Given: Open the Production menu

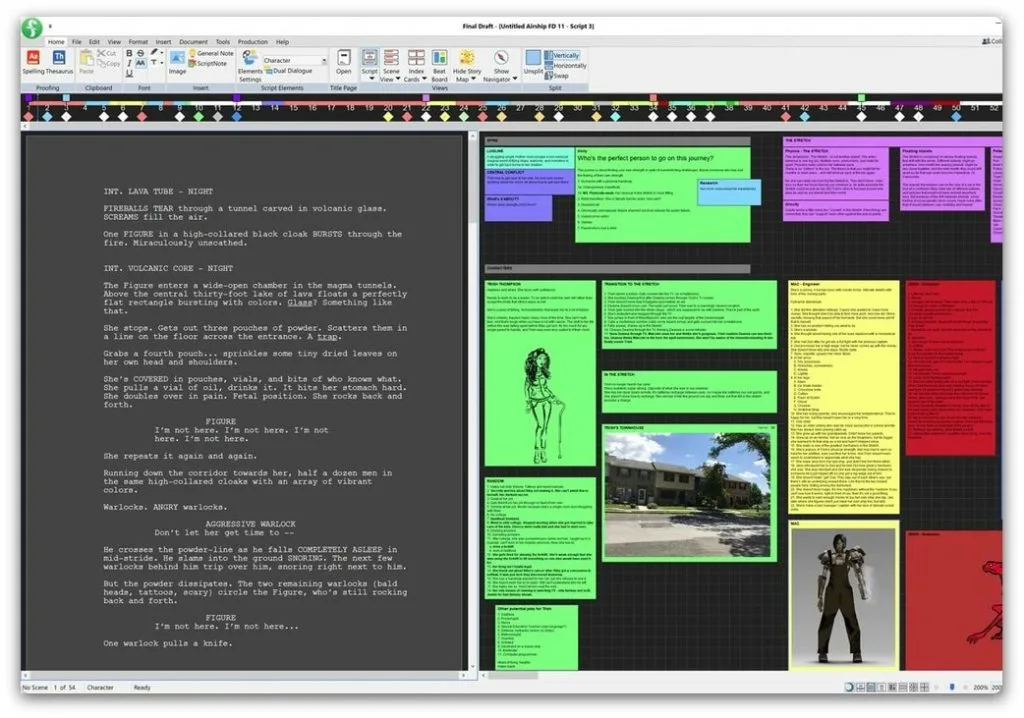Looking at the screenshot, I should click(x=253, y=42).
